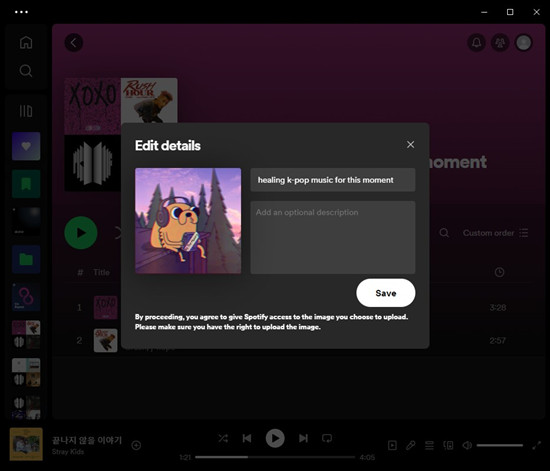
Task: Click the song title 끝나지 않을 이야기
Action: (x=87, y=440)
